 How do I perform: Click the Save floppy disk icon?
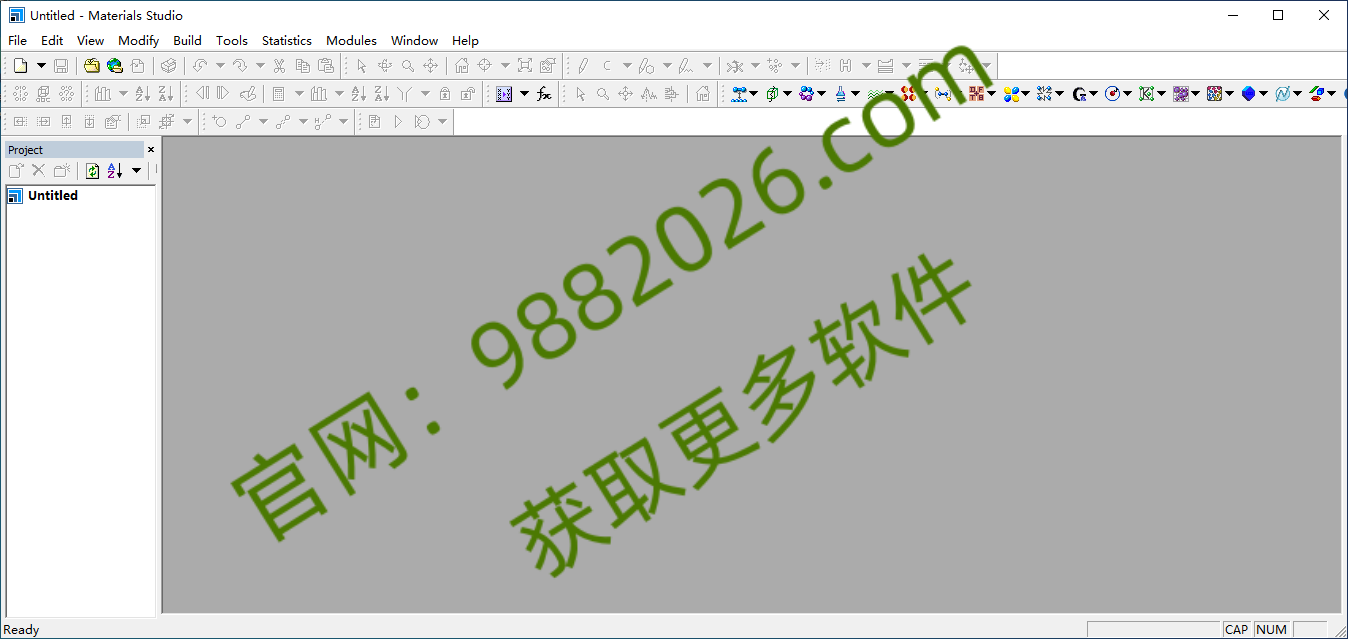(x=61, y=66)
